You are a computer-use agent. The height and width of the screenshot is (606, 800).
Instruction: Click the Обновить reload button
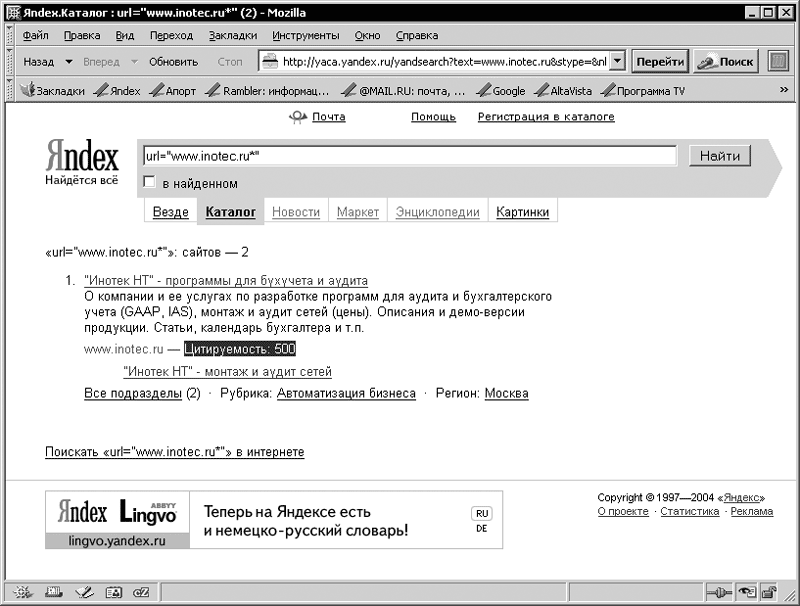click(x=173, y=62)
